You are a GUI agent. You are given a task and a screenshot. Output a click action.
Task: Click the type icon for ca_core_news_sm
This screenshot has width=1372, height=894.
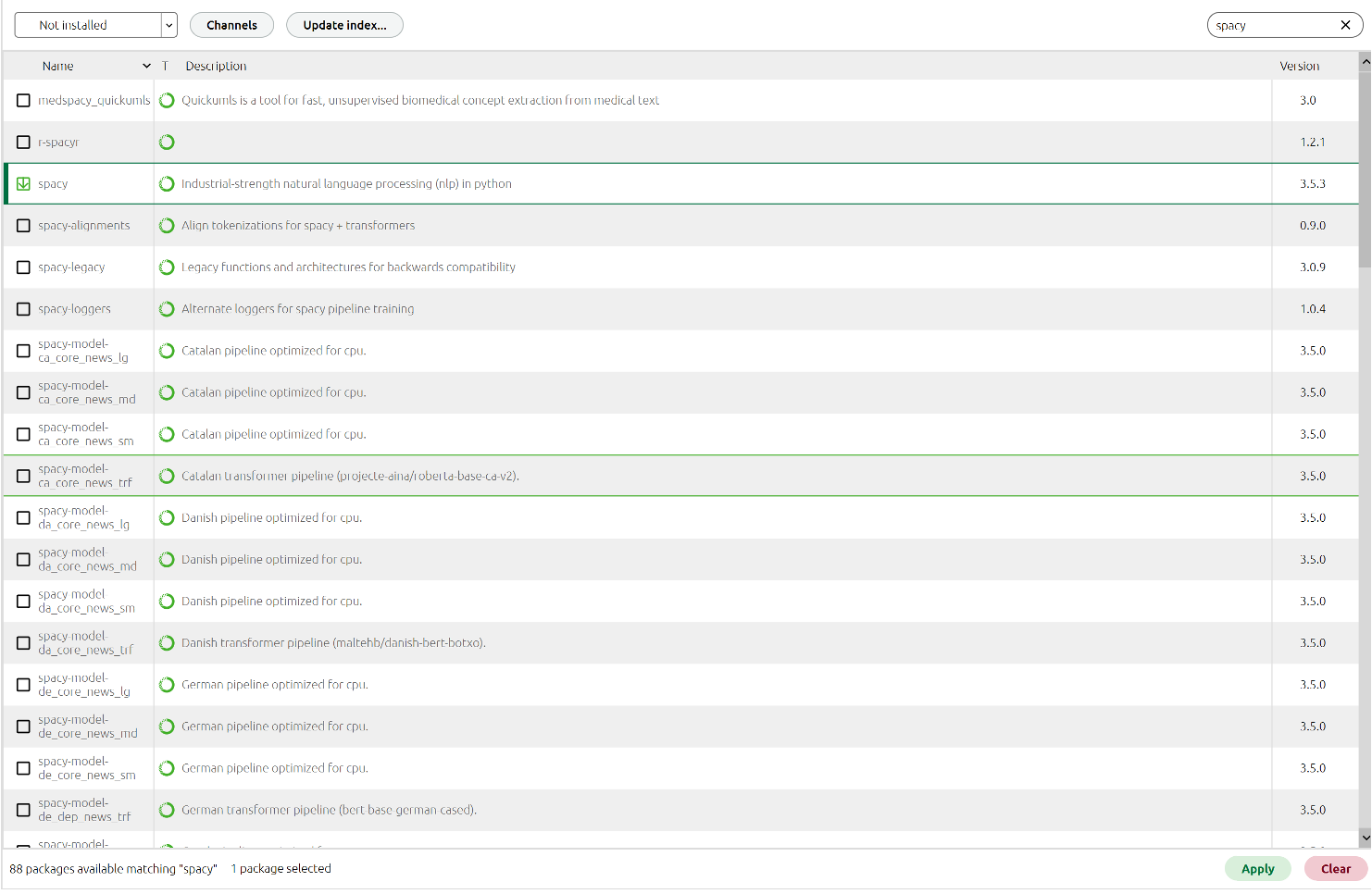167,435
